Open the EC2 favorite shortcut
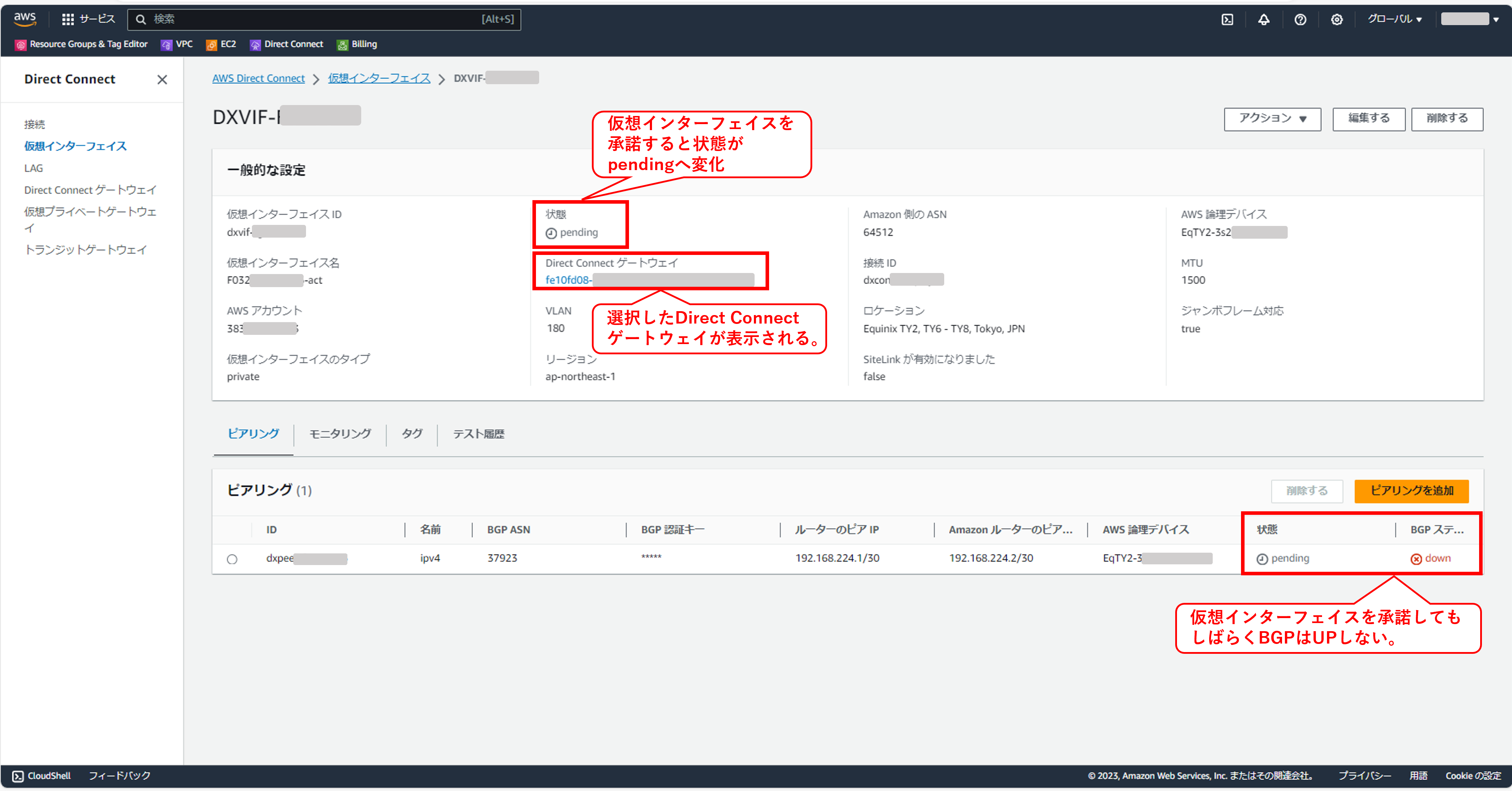This screenshot has width=1512, height=791. coord(221,44)
